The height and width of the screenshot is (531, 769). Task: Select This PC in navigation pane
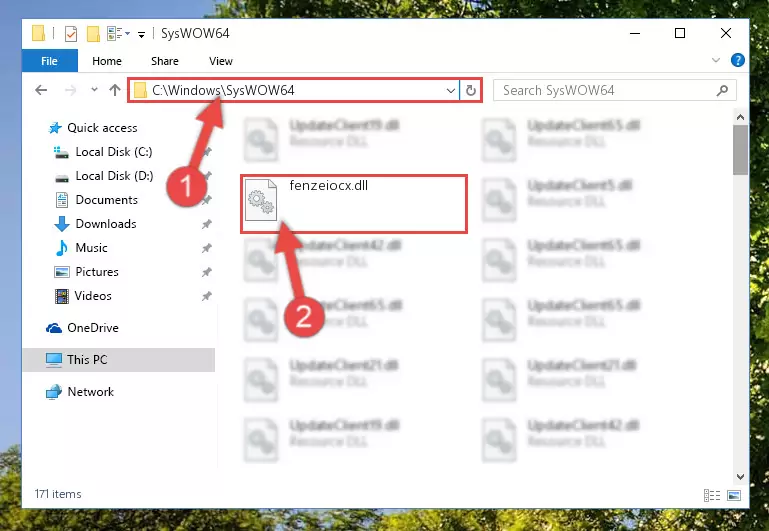(x=119, y=360)
